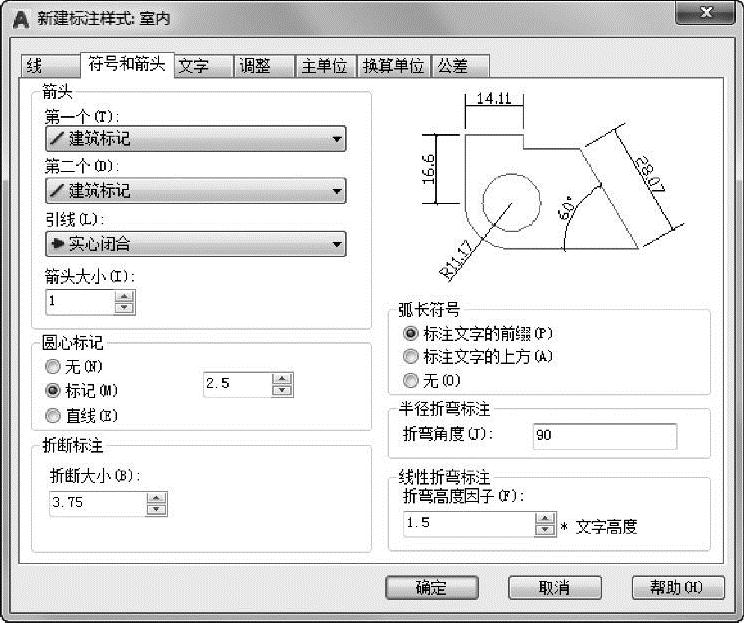Image resolution: width=744 pixels, height=623 pixels.
Task: Click the 折弯角度 input field
Action: [x=605, y=436]
